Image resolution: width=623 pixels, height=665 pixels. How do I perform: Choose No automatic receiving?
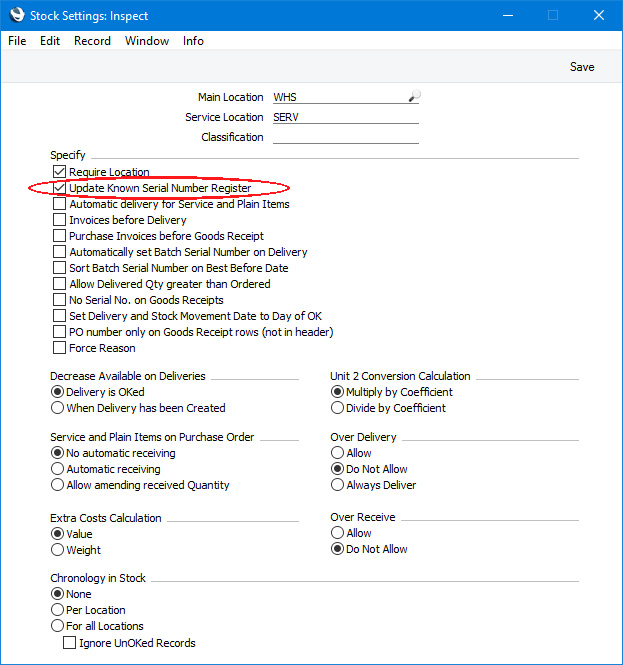57,453
